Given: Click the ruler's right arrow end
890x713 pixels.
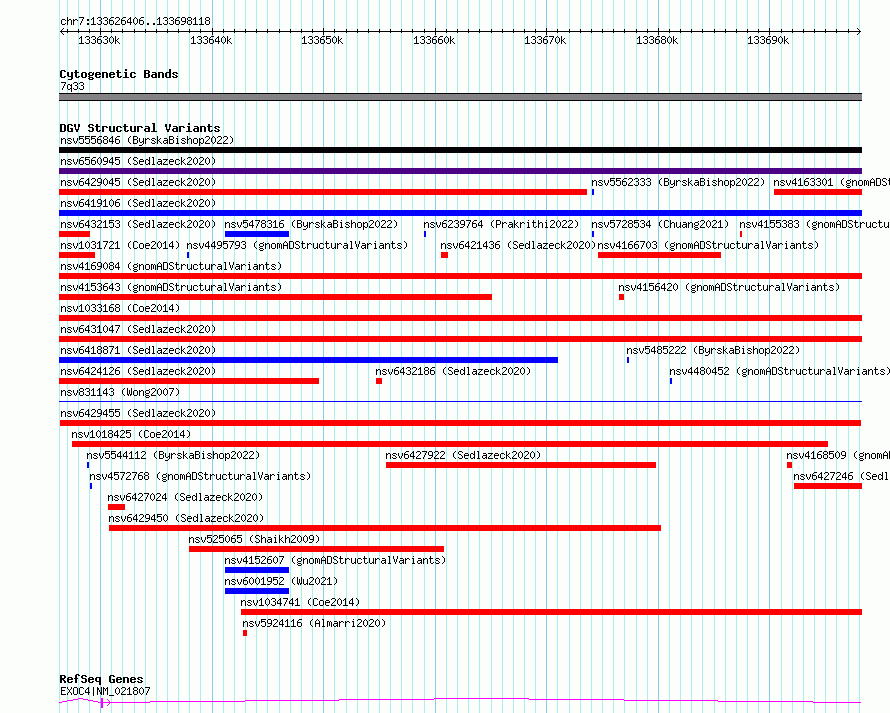Looking at the screenshot, I should pyautogui.click(x=859, y=32).
